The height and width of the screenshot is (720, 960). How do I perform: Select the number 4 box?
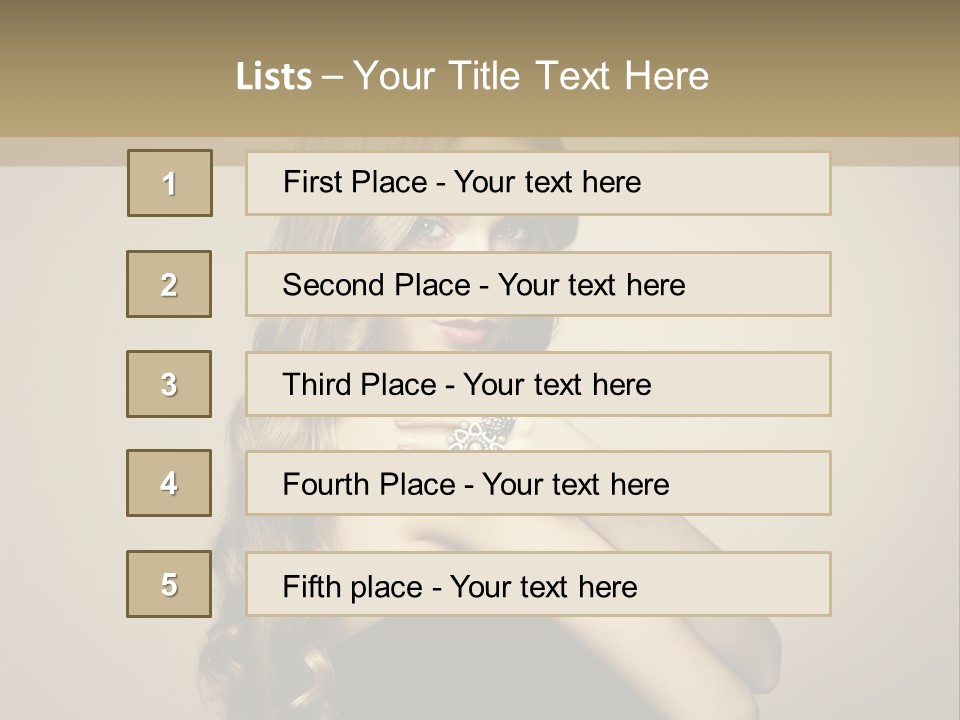(169, 483)
